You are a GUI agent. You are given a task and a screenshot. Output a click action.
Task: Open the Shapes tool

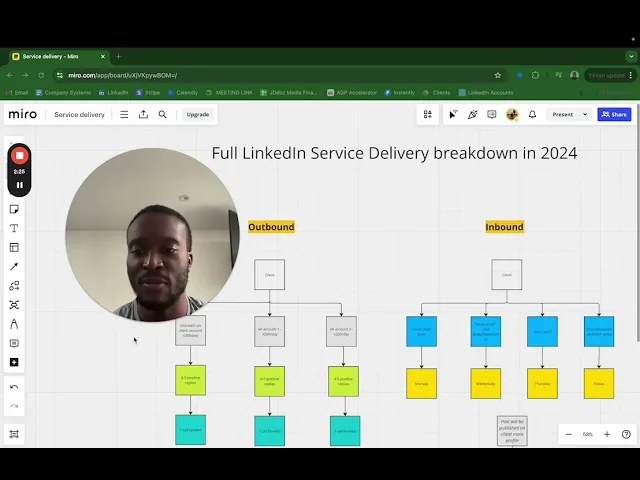[x=14, y=286]
